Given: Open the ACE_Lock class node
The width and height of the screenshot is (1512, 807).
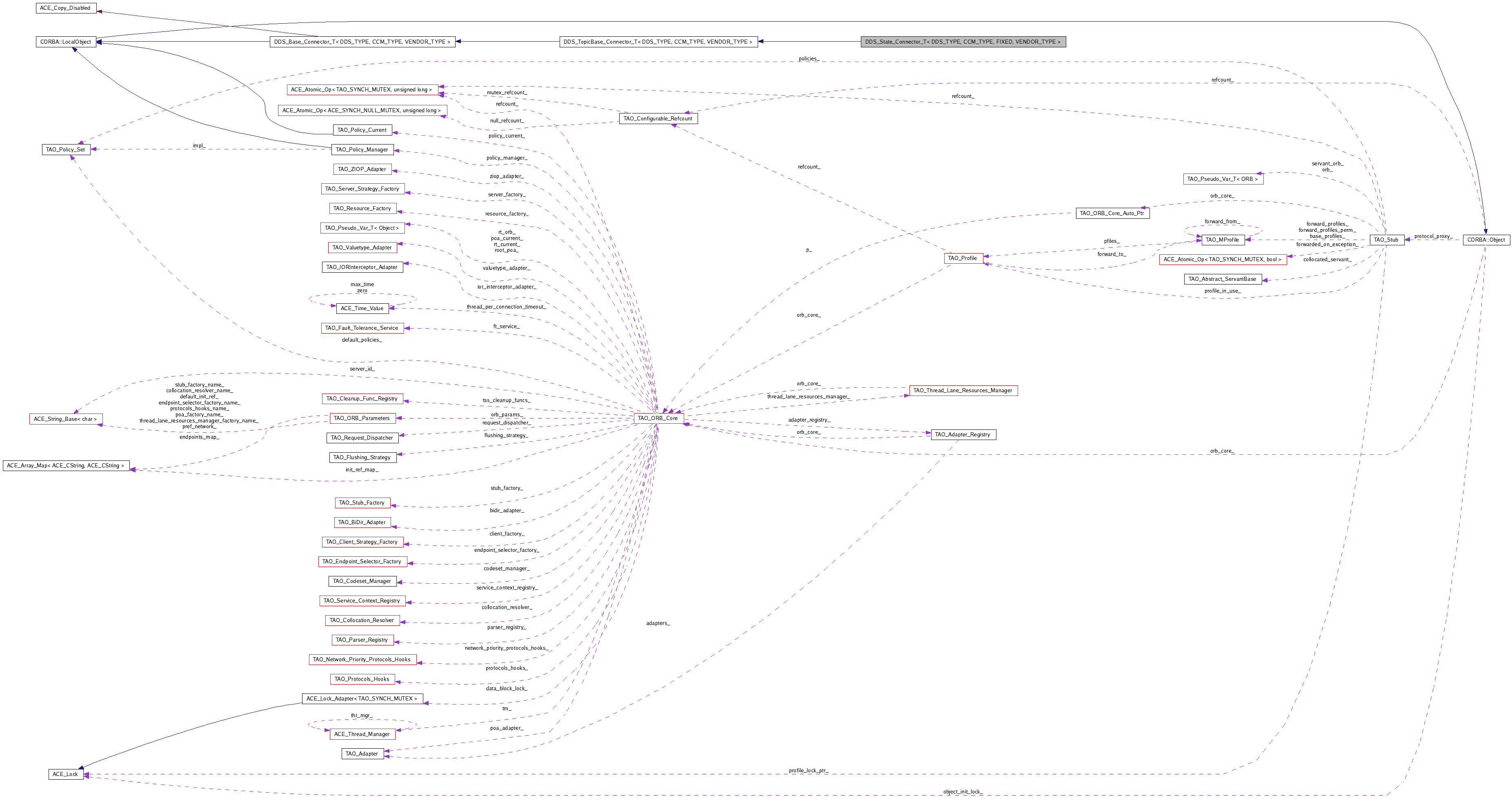Looking at the screenshot, I should click(65, 774).
